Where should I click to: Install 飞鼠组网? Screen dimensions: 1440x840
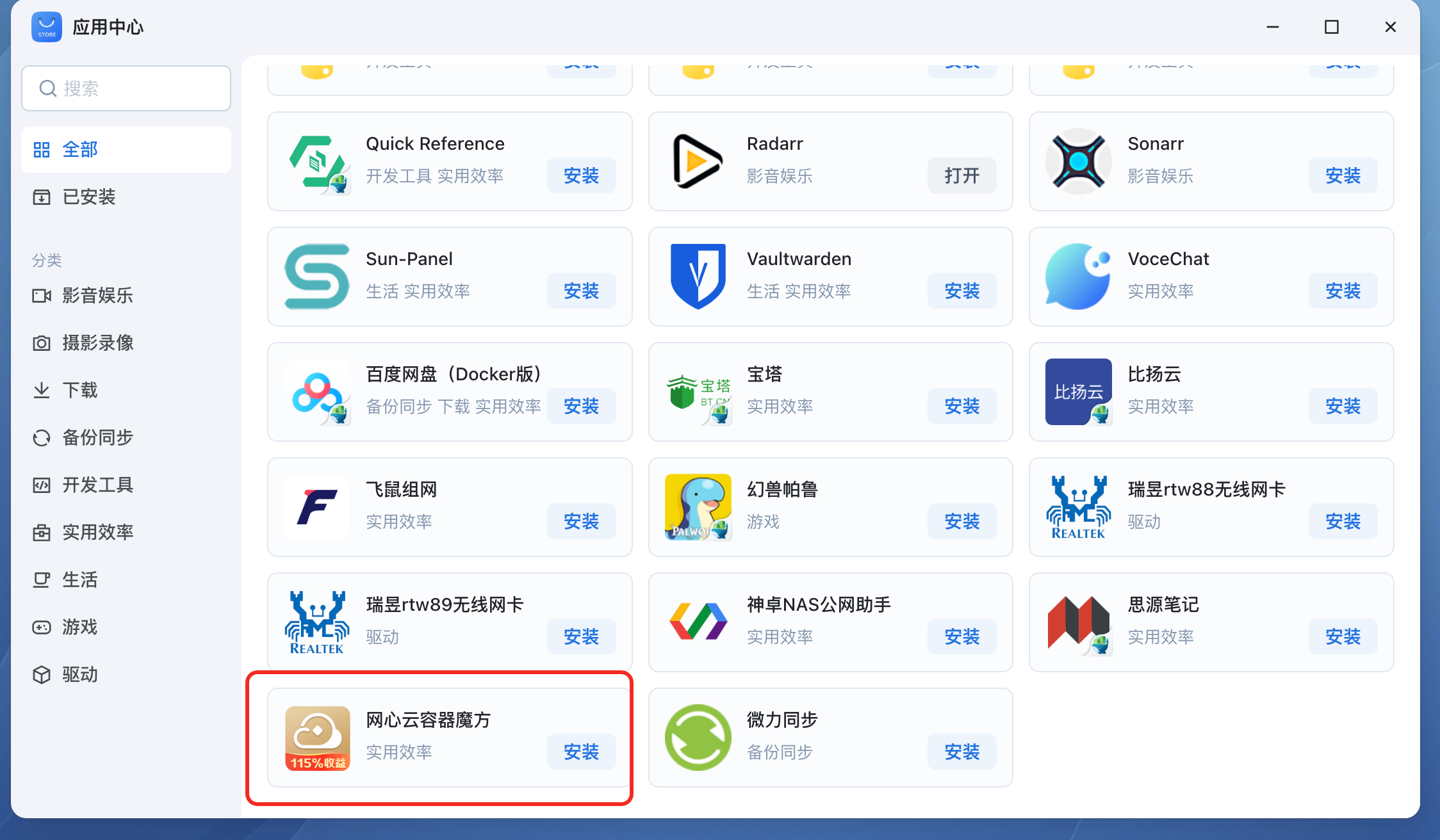[x=581, y=521]
